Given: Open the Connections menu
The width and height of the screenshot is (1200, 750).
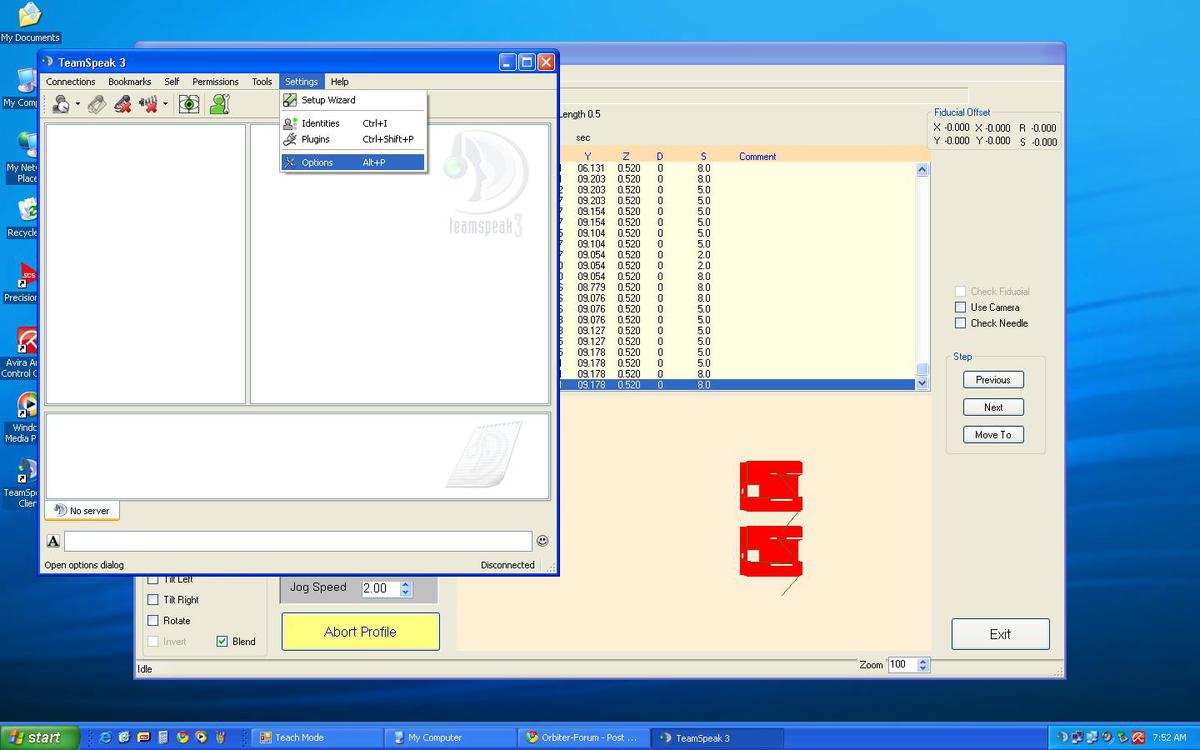Looking at the screenshot, I should [71, 82].
